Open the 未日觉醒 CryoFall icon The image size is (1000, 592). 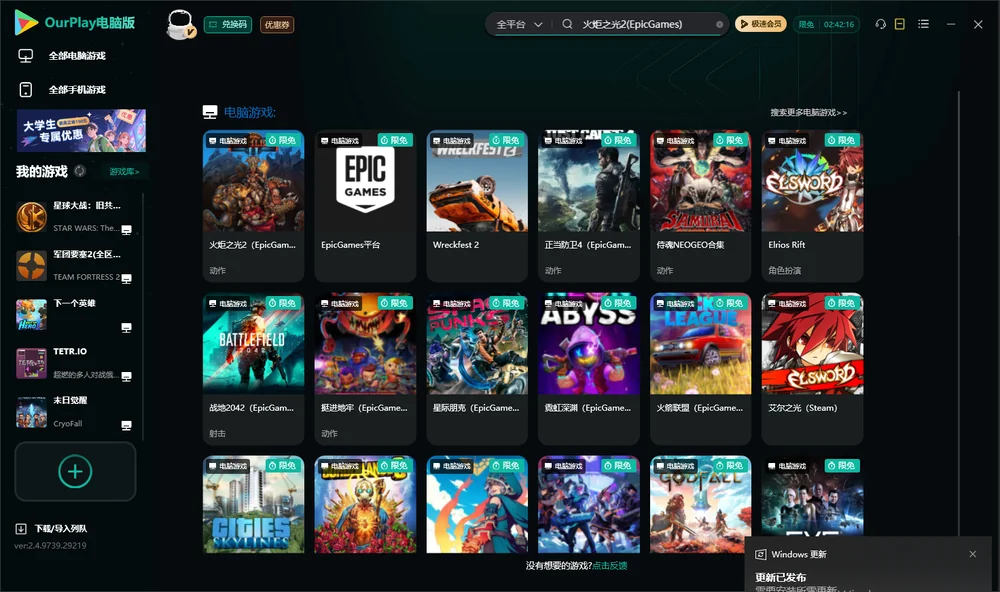31,413
